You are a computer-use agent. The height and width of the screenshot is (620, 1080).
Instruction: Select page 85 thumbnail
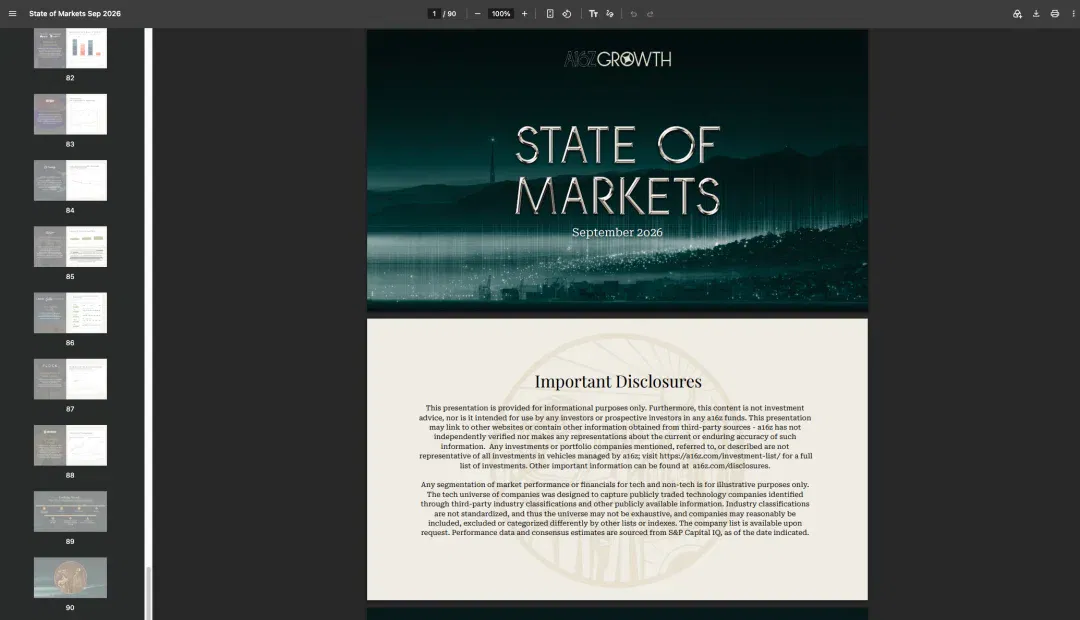[70, 247]
